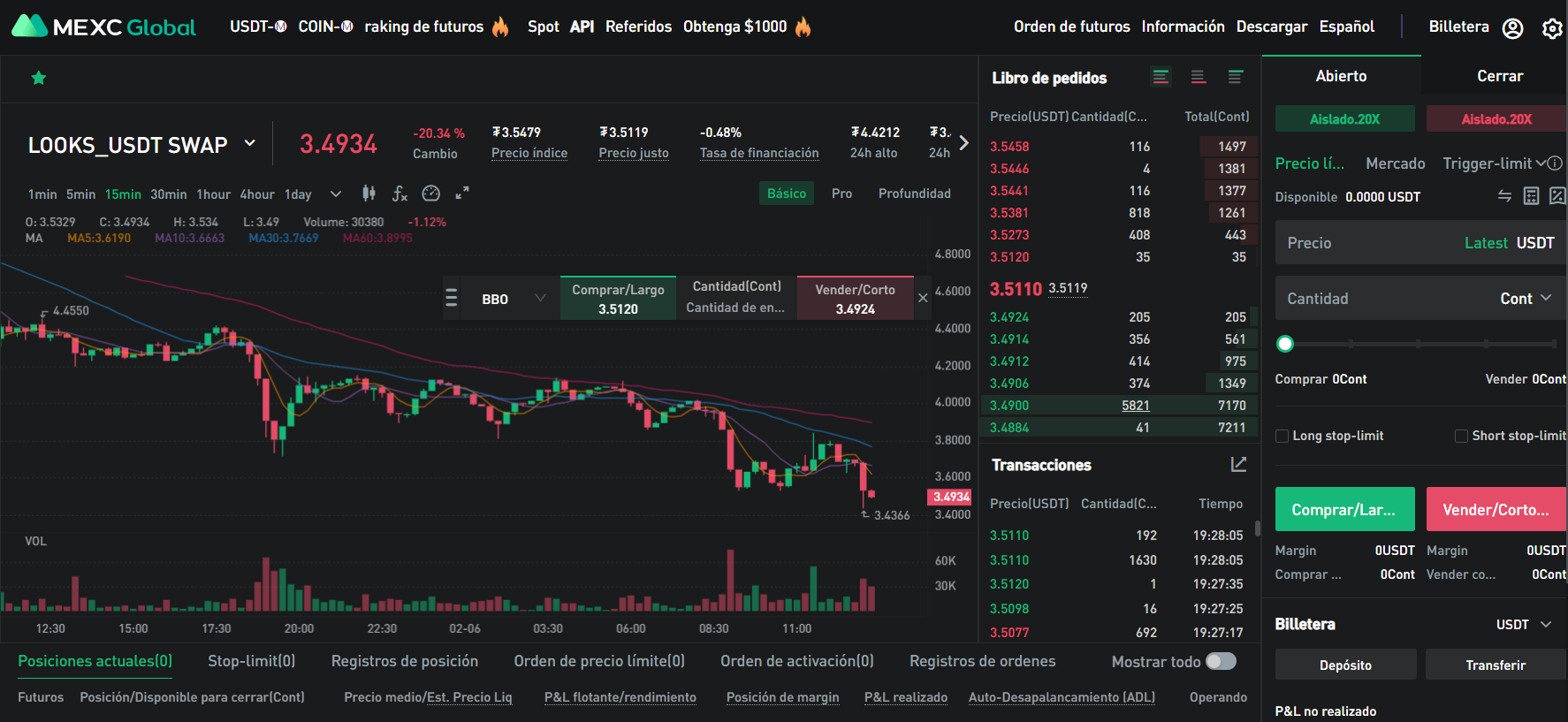Image resolution: width=1568 pixels, height=722 pixels.
Task: Move the quantity percentage slider handle
Action: click(1285, 344)
